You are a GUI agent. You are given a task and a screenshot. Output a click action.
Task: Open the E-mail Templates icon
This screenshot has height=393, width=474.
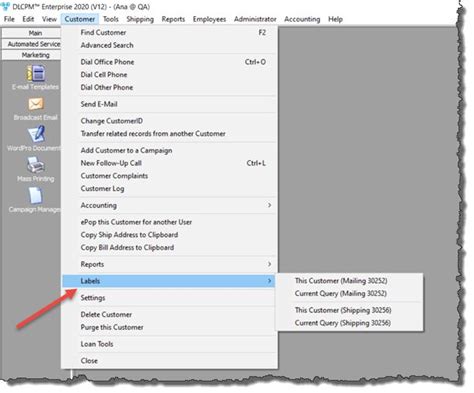(36, 73)
